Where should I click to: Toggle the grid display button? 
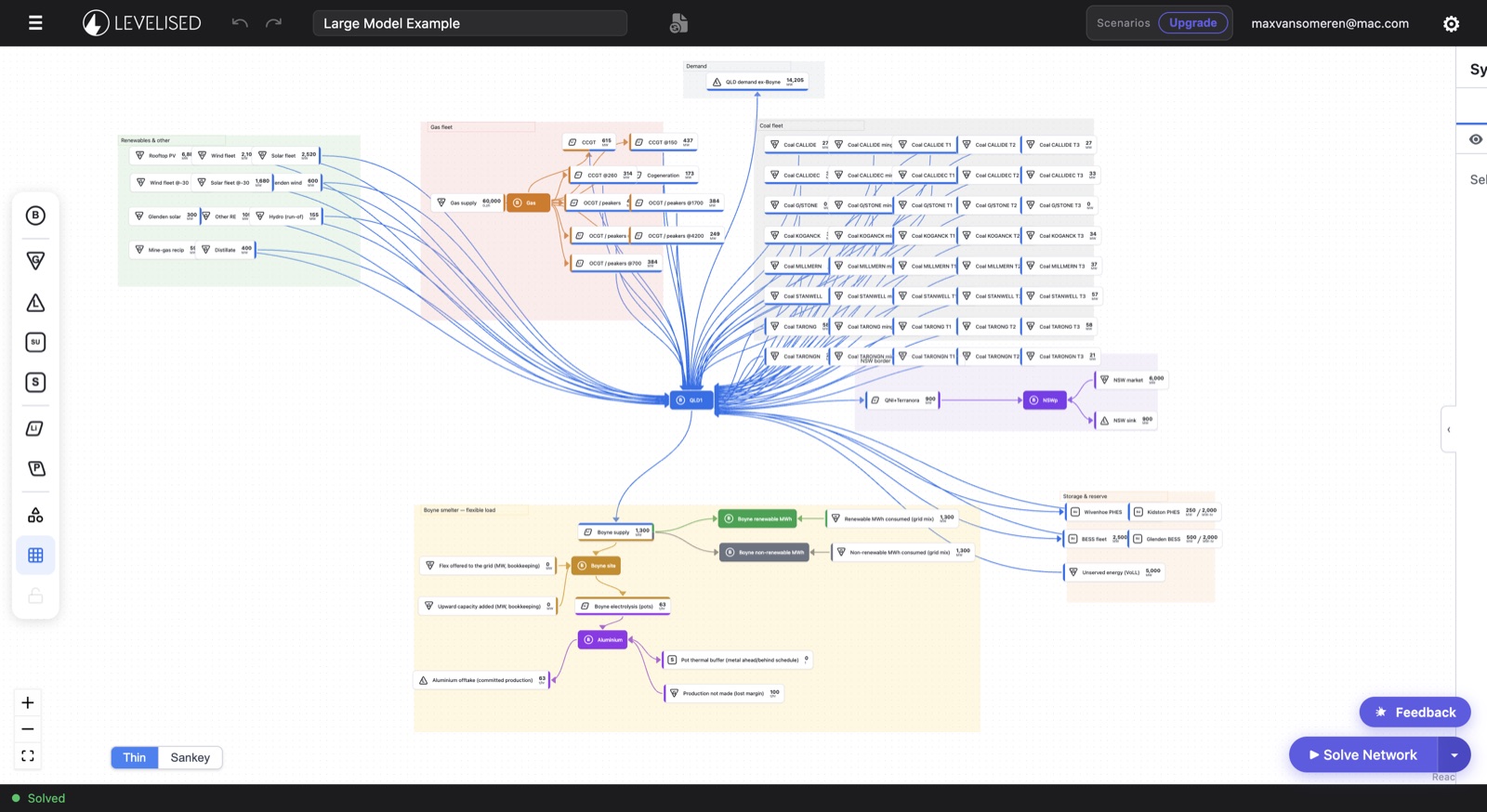click(35, 556)
